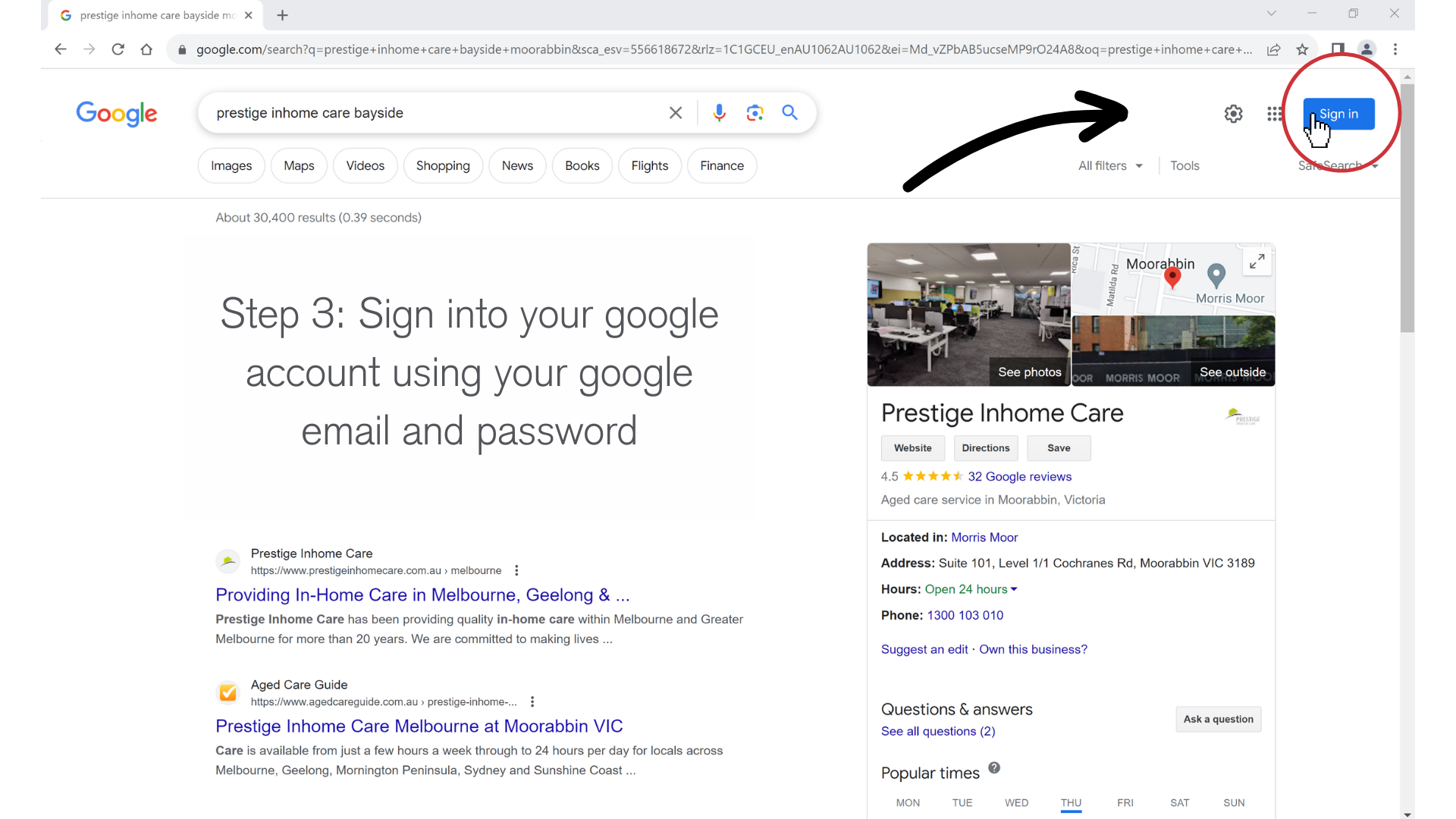Open See all questions (2) link

pos(938,731)
